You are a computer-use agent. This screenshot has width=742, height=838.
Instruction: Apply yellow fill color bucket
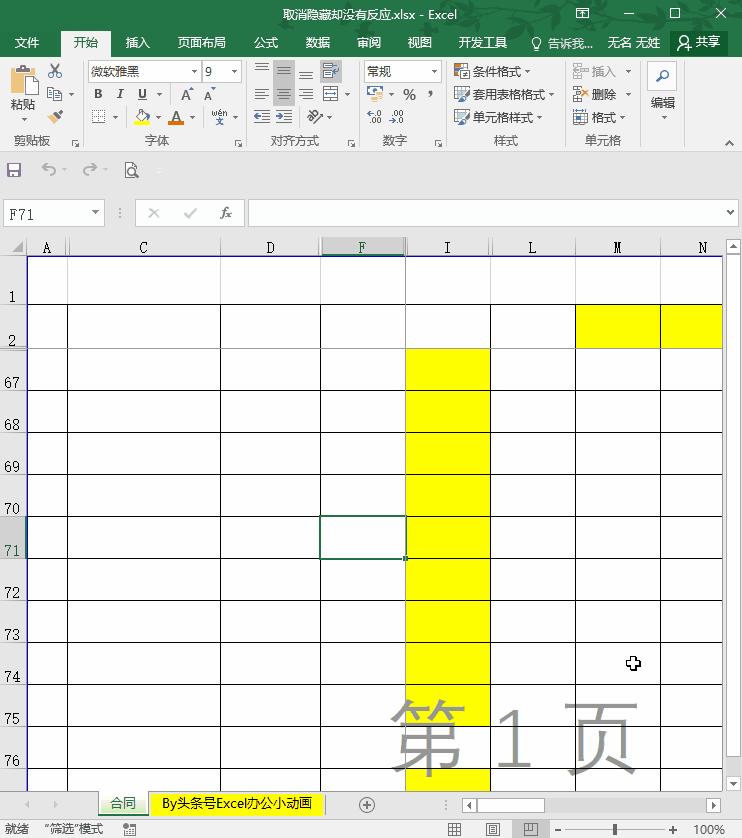142,117
